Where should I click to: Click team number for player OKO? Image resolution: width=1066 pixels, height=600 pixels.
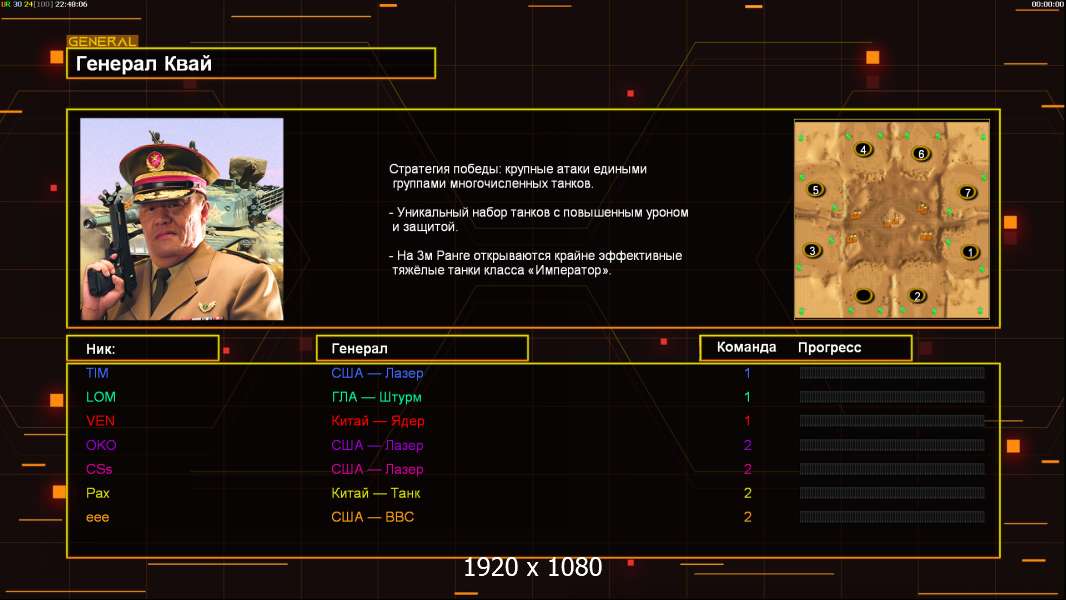pos(747,445)
